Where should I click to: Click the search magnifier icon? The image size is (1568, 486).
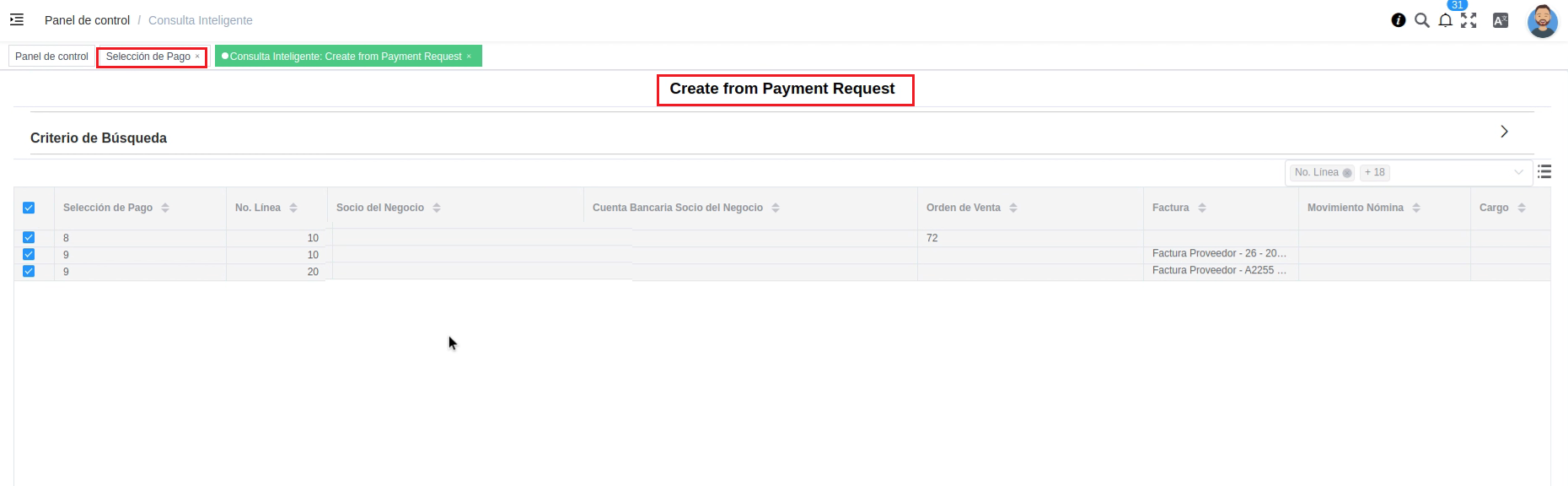point(1421,20)
